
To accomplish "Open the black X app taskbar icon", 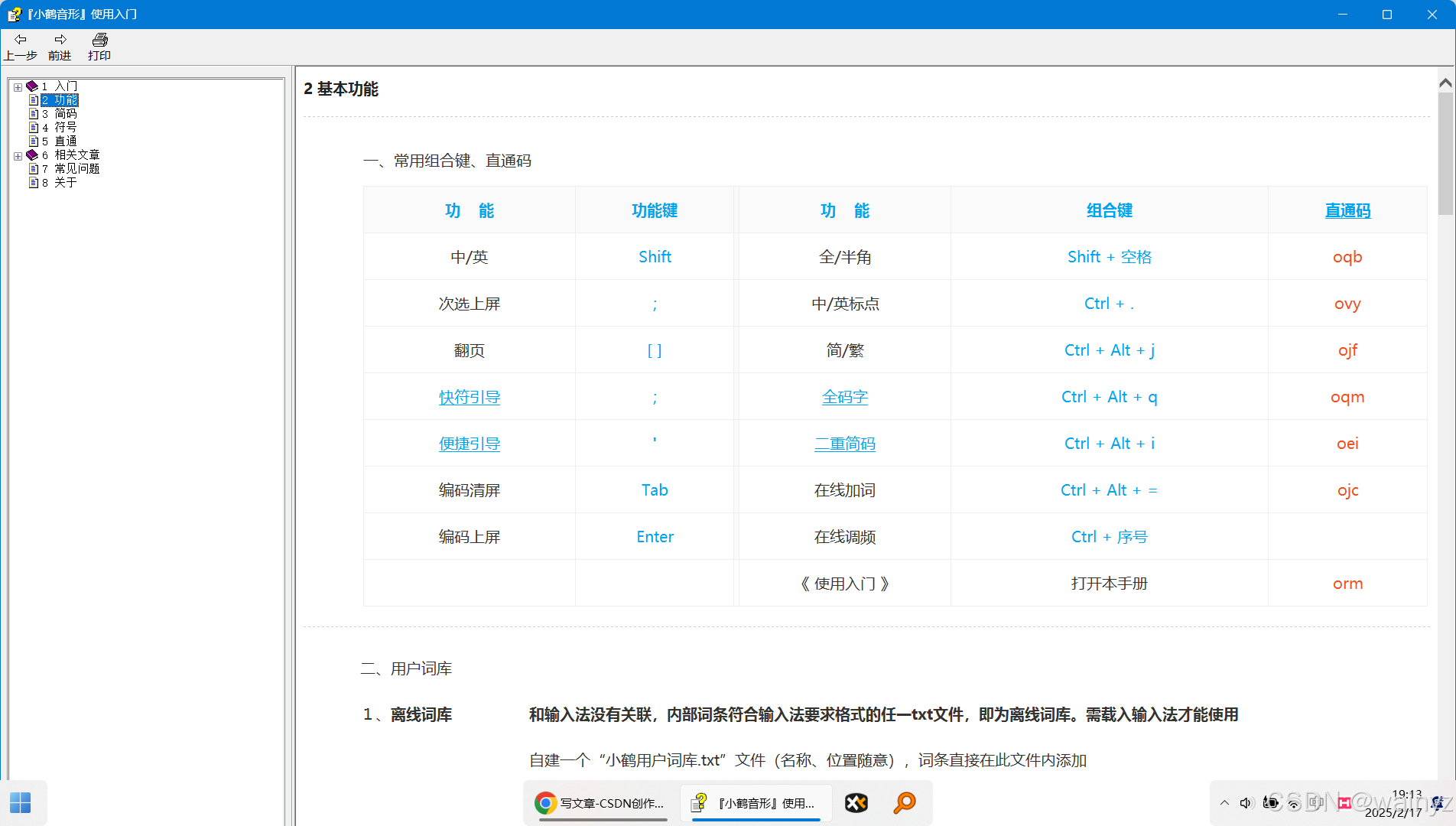I will pyautogui.click(x=856, y=803).
